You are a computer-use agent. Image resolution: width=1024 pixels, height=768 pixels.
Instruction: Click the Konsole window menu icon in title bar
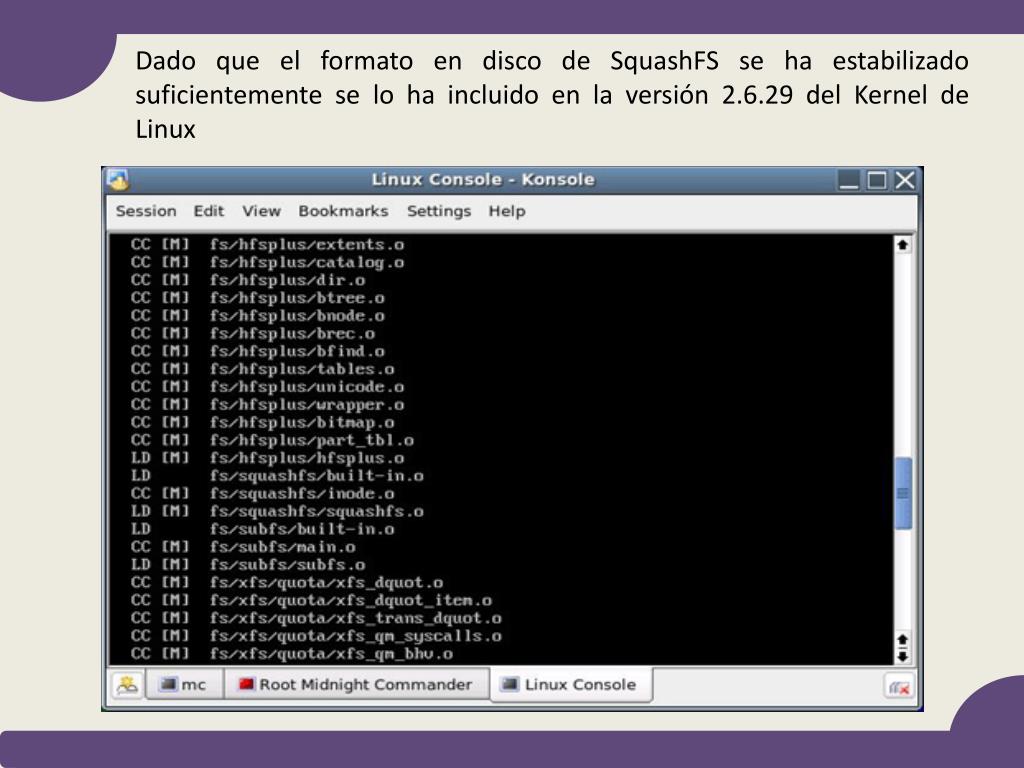(x=118, y=180)
